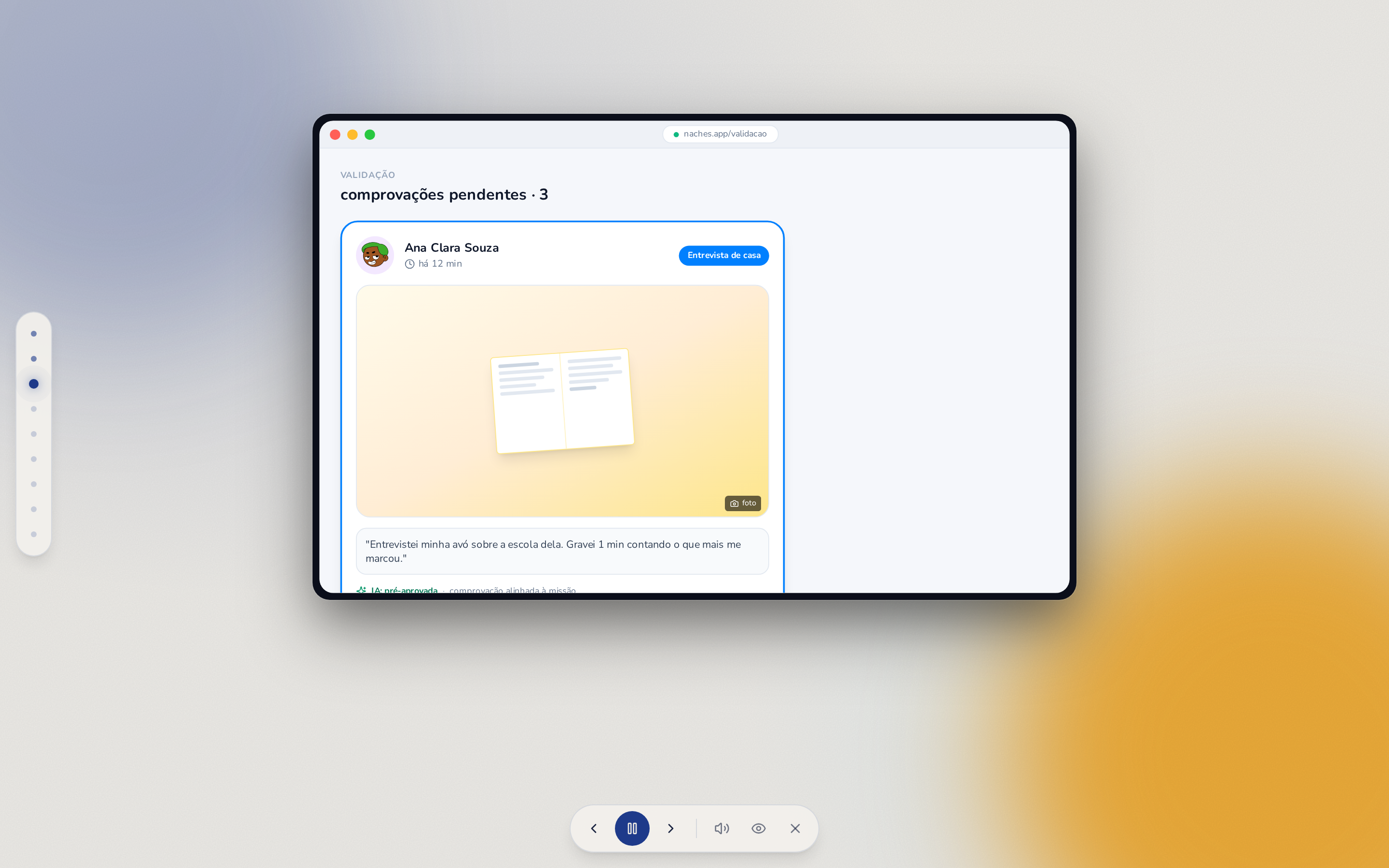Close the player using the X icon

point(795,828)
